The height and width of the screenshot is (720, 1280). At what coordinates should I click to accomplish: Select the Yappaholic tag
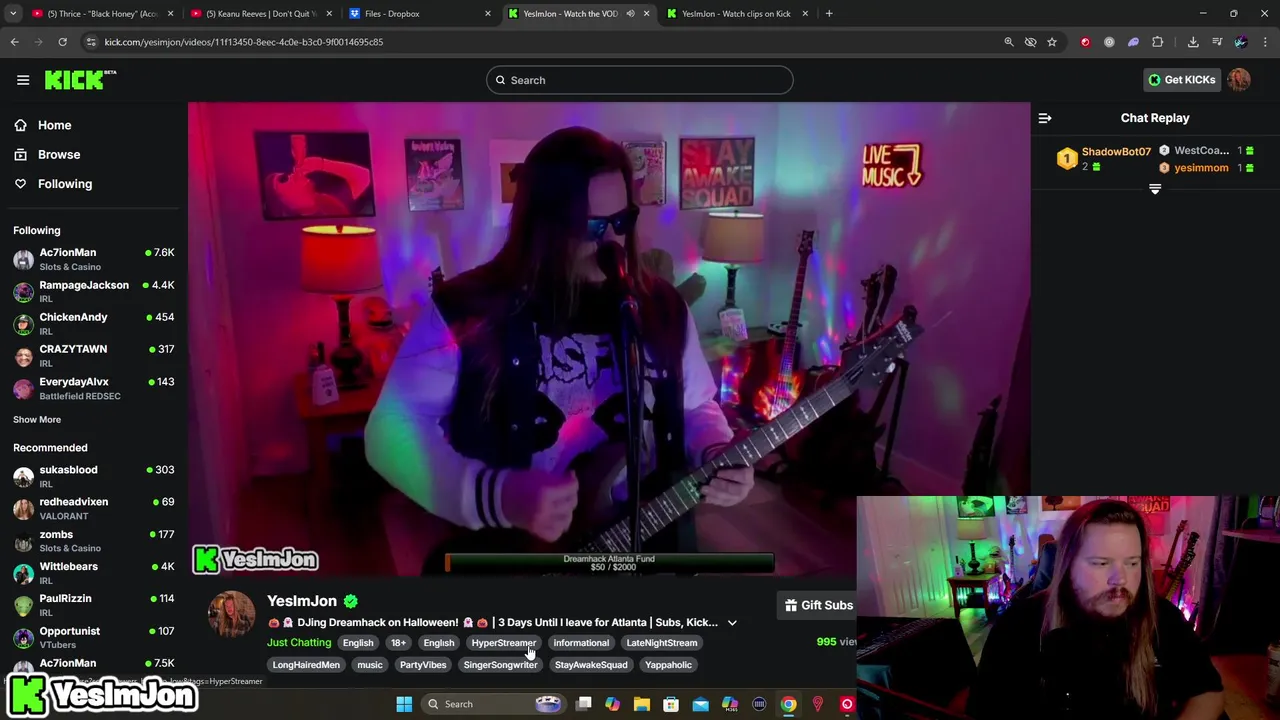coord(668,665)
